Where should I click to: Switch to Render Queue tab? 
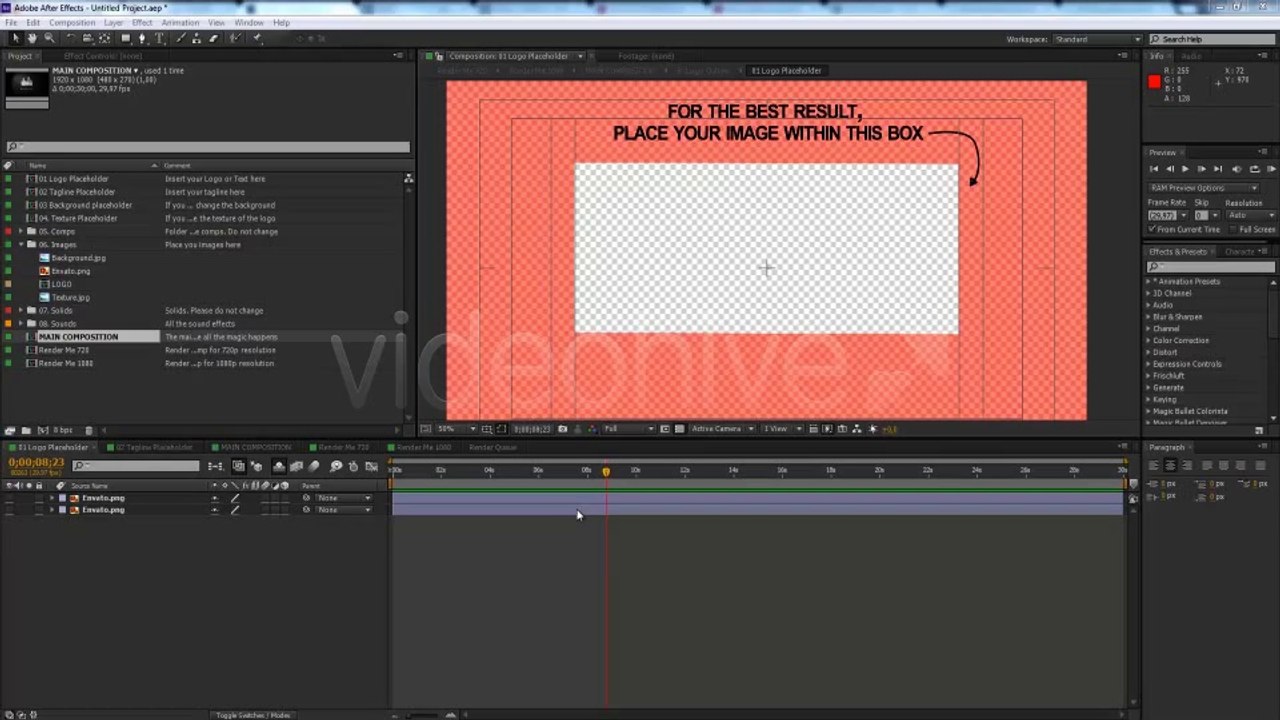[493, 447]
